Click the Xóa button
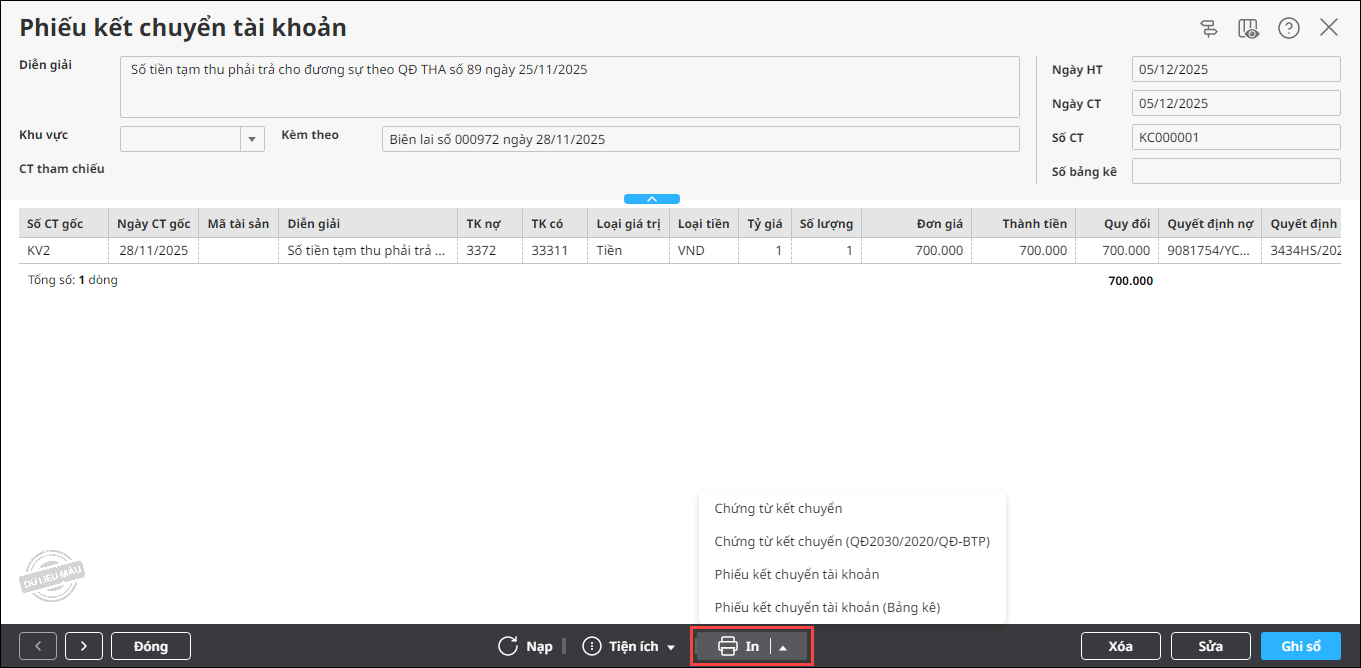 (x=1121, y=646)
